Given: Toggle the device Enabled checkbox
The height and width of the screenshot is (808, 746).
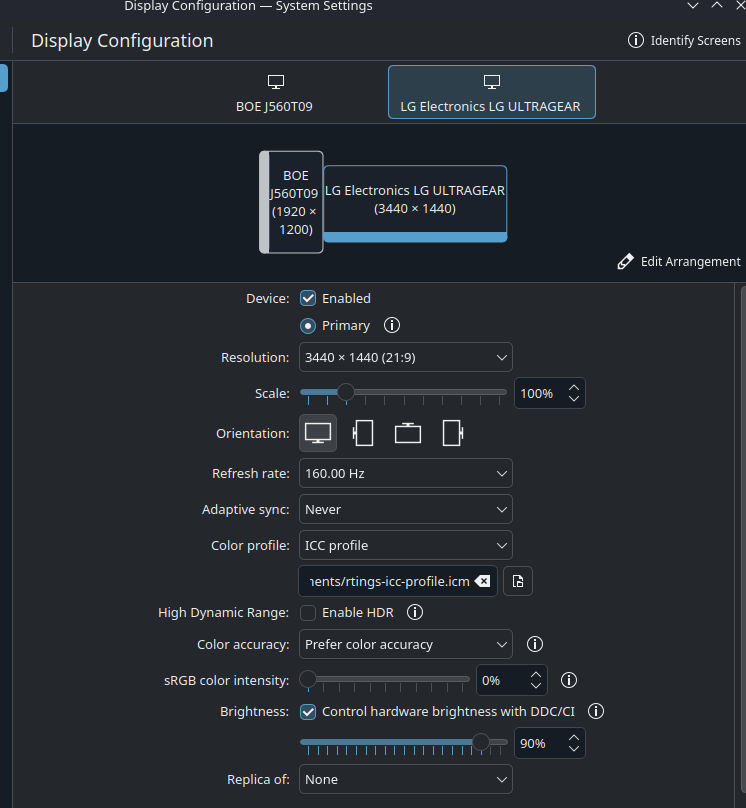Looking at the screenshot, I should 308,298.
